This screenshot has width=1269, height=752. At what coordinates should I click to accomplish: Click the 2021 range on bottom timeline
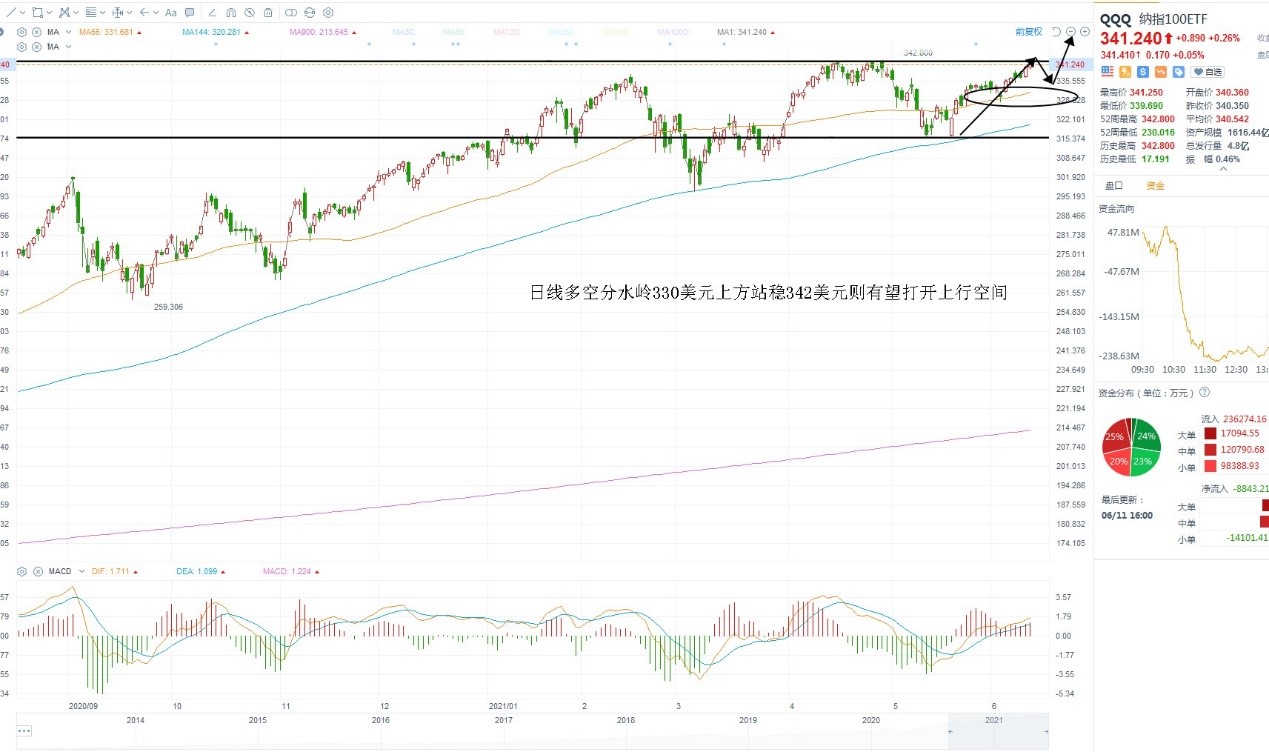point(993,720)
